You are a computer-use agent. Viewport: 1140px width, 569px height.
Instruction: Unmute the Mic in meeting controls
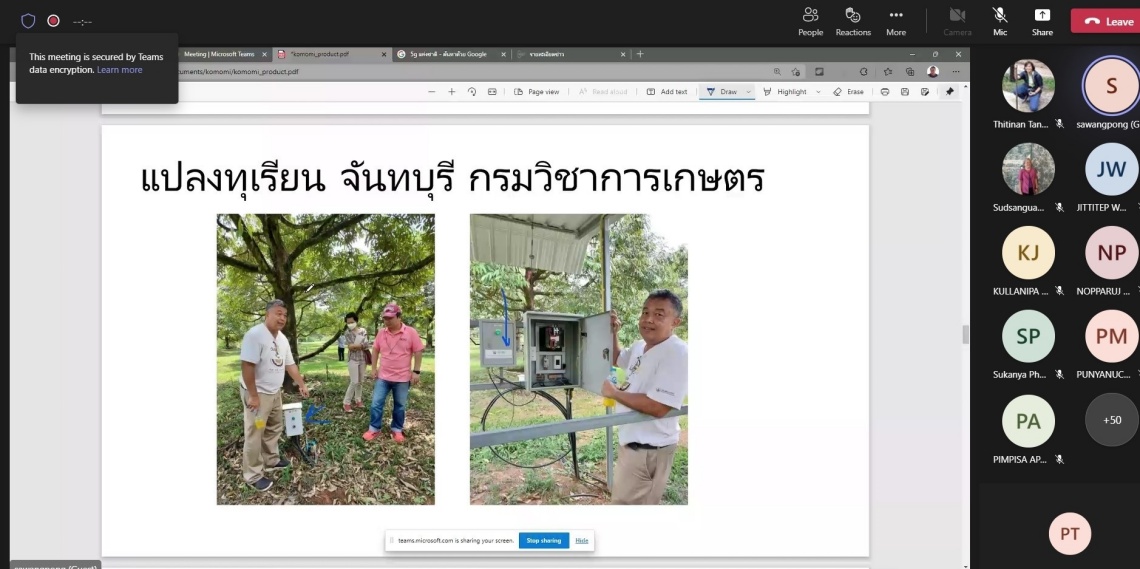[x=999, y=21]
